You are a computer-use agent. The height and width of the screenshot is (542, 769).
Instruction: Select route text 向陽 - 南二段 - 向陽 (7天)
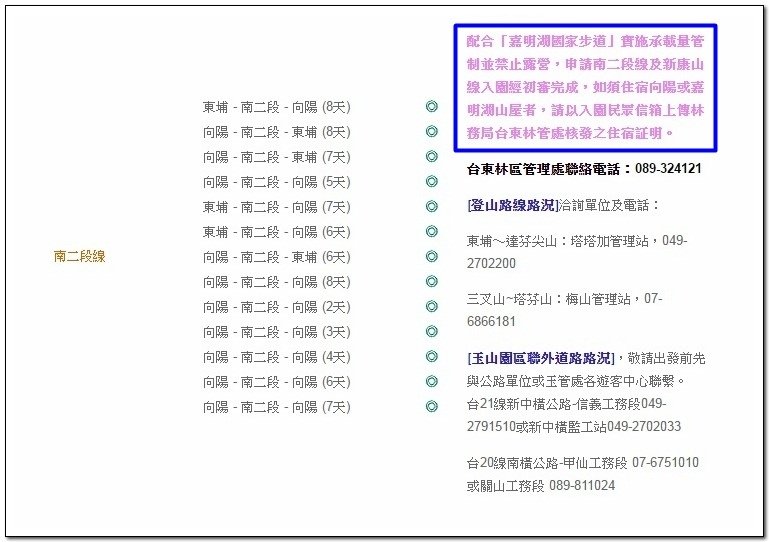tap(277, 407)
